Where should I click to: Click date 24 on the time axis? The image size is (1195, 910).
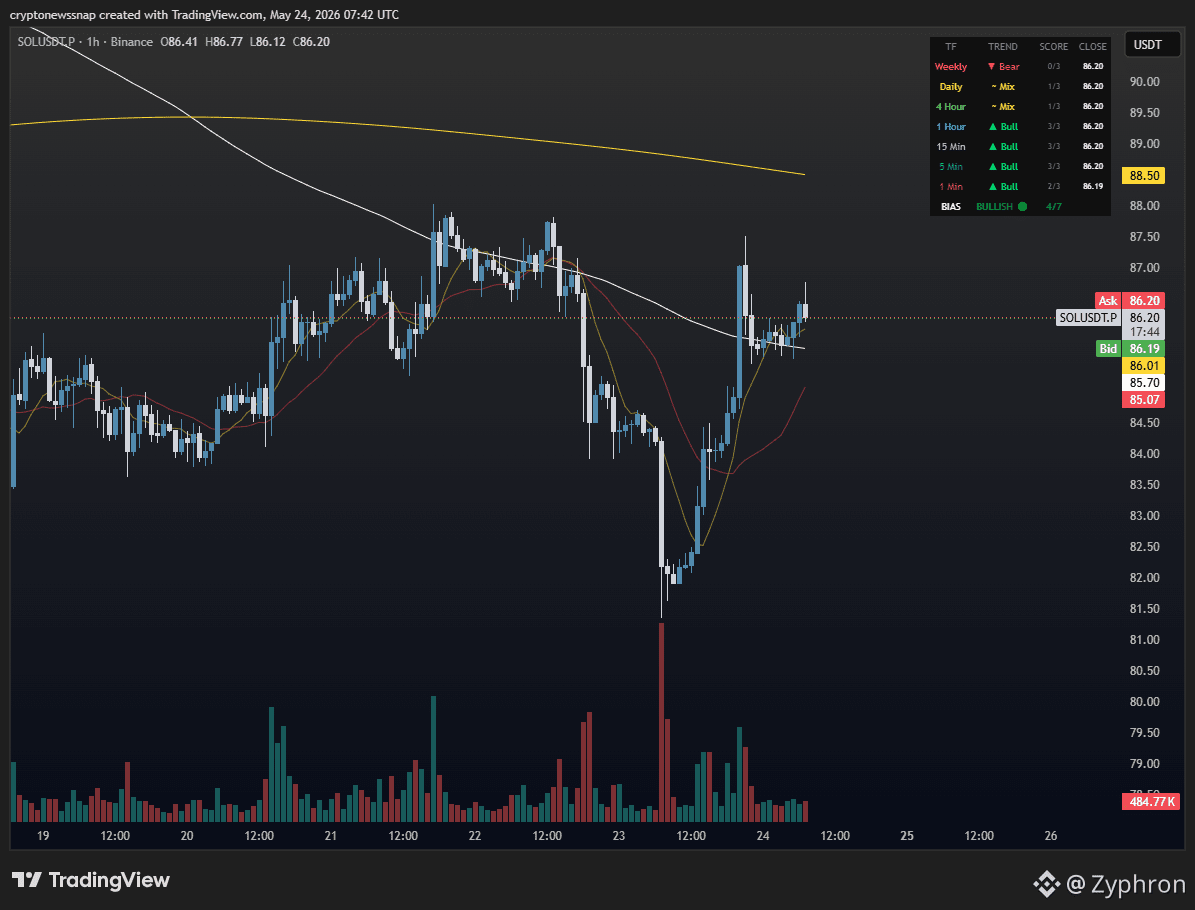763,836
